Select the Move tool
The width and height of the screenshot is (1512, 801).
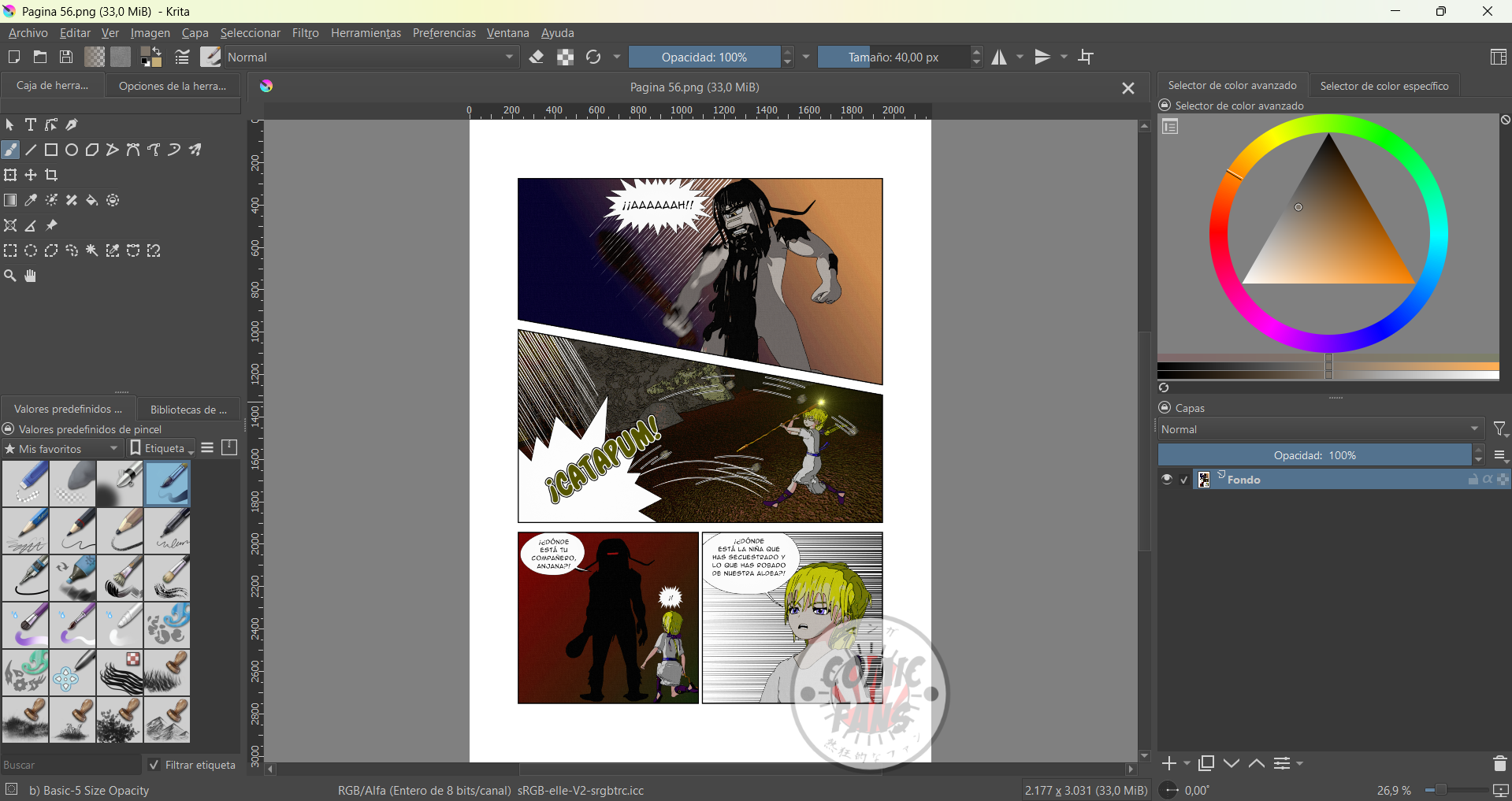[x=31, y=176]
